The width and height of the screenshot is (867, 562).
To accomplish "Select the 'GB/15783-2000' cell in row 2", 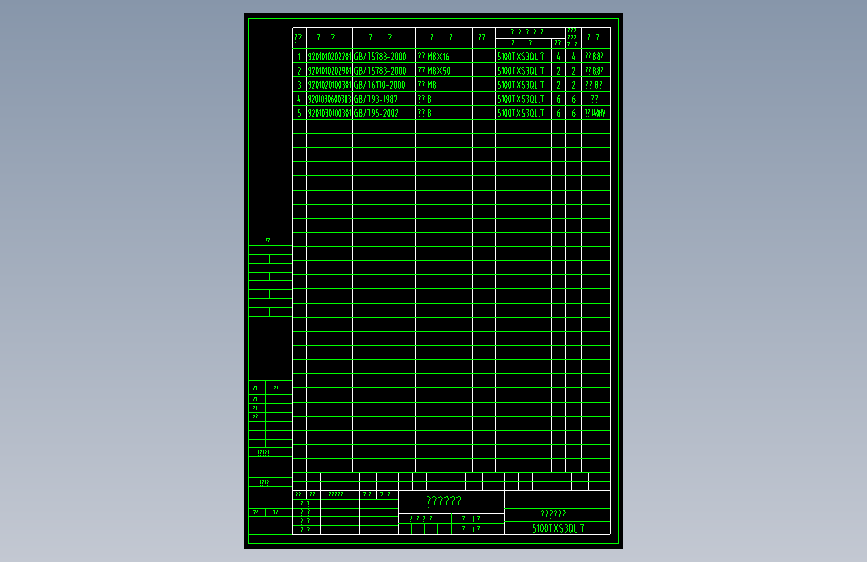I will pyautogui.click(x=384, y=71).
